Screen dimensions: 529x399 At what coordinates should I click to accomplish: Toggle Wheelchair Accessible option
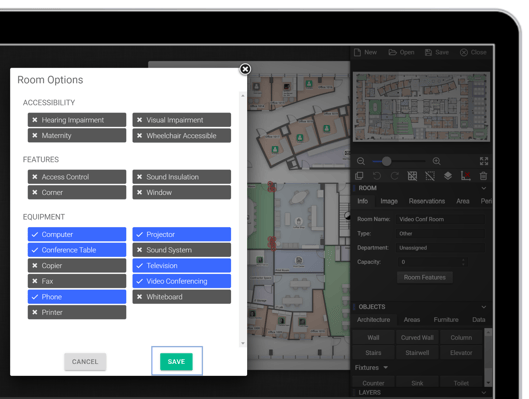182,136
